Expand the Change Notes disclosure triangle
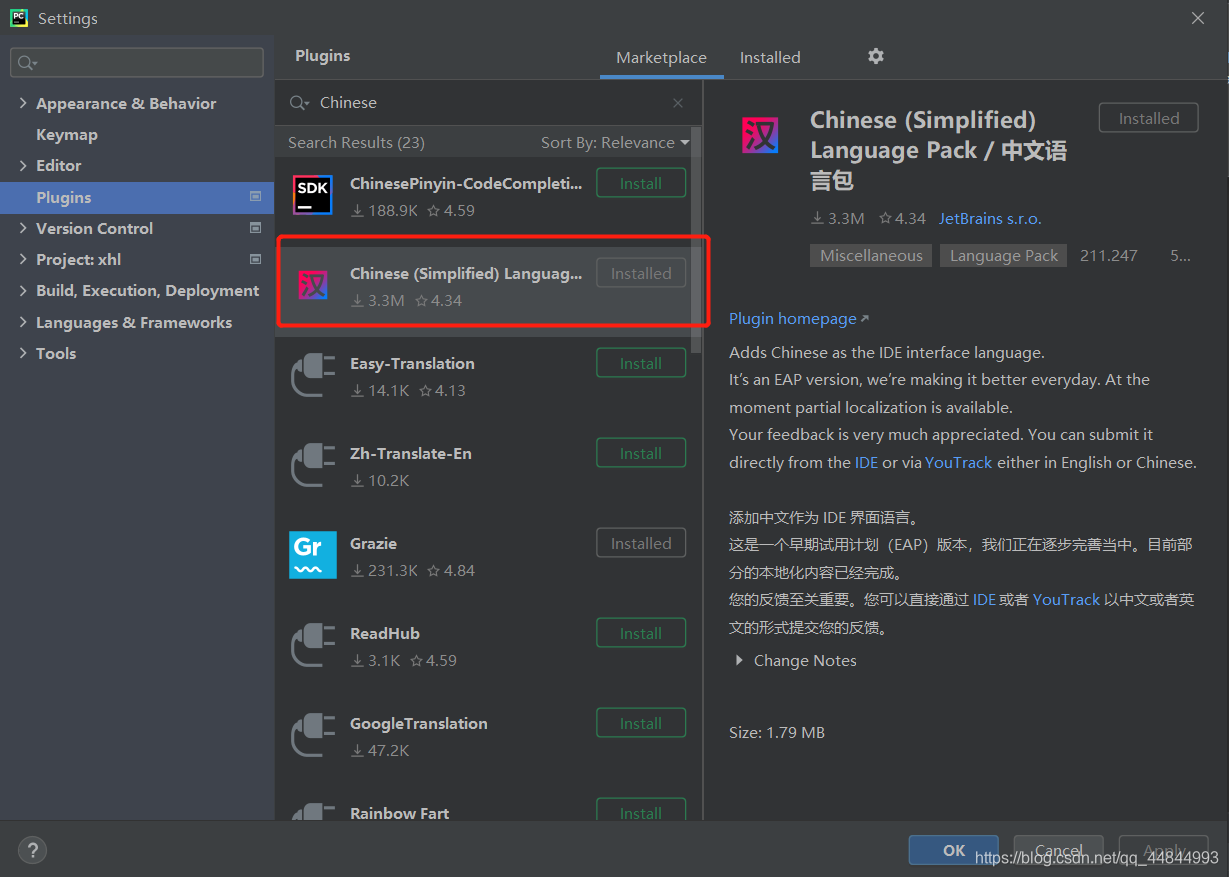Viewport: 1229px width, 877px height. (x=739, y=660)
